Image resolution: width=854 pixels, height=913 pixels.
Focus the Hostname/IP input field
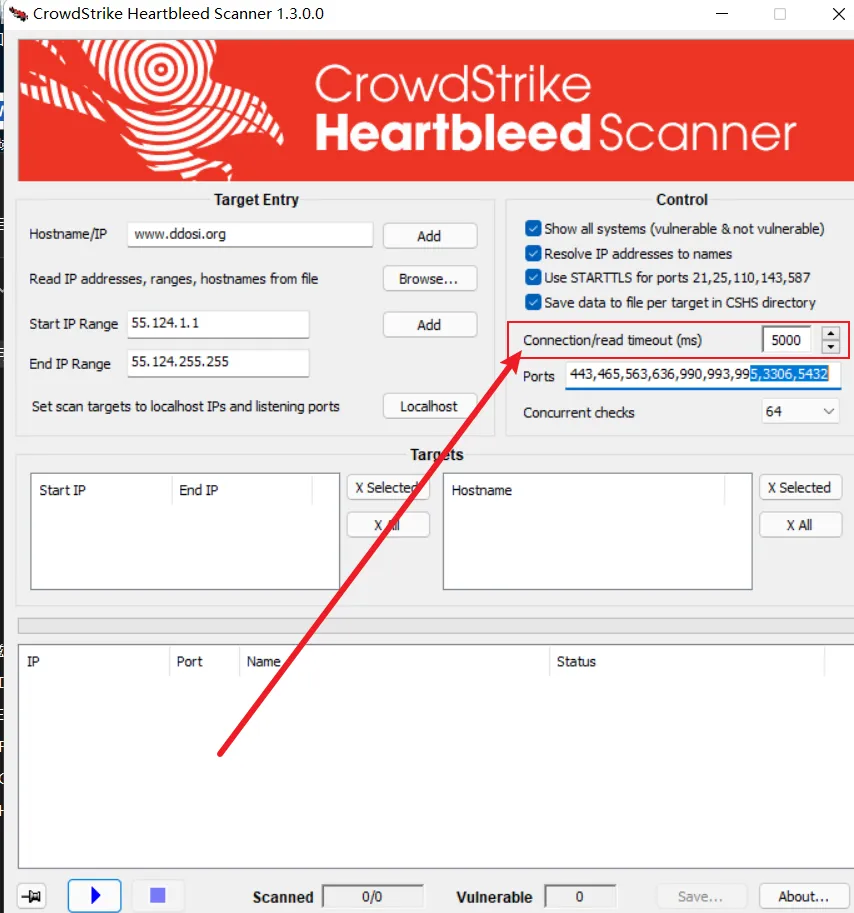coord(250,234)
